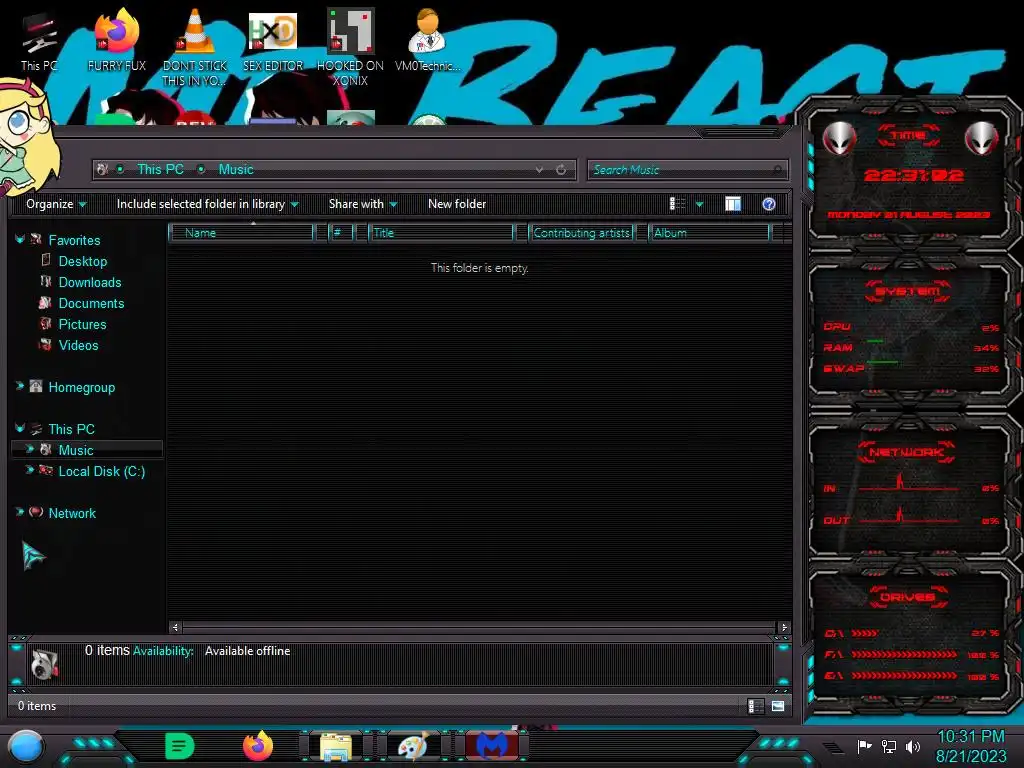Click the New folder button
Image resolution: width=1024 pixels, height=768 pixels.
coord(457,204)
